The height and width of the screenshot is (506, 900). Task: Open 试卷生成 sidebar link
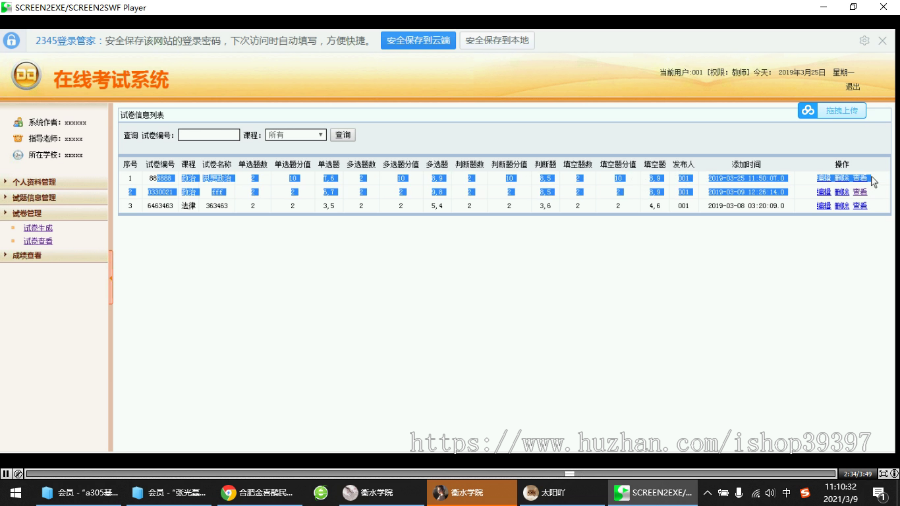(x=38, y=228)
